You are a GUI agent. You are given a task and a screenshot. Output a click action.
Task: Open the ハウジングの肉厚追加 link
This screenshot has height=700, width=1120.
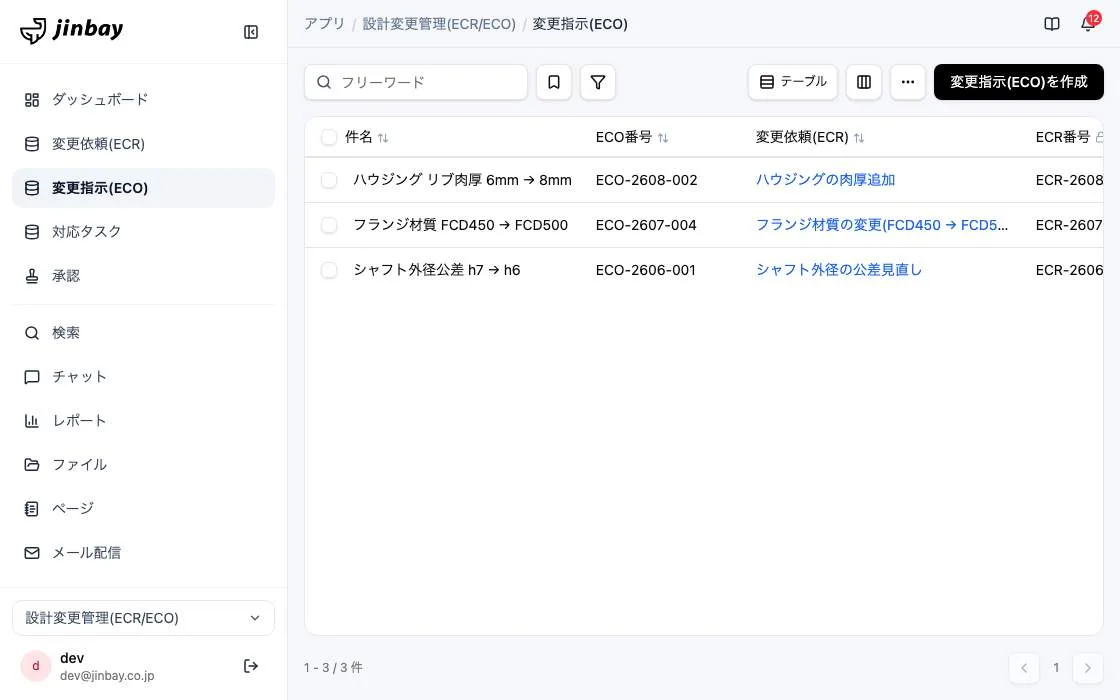825,180
